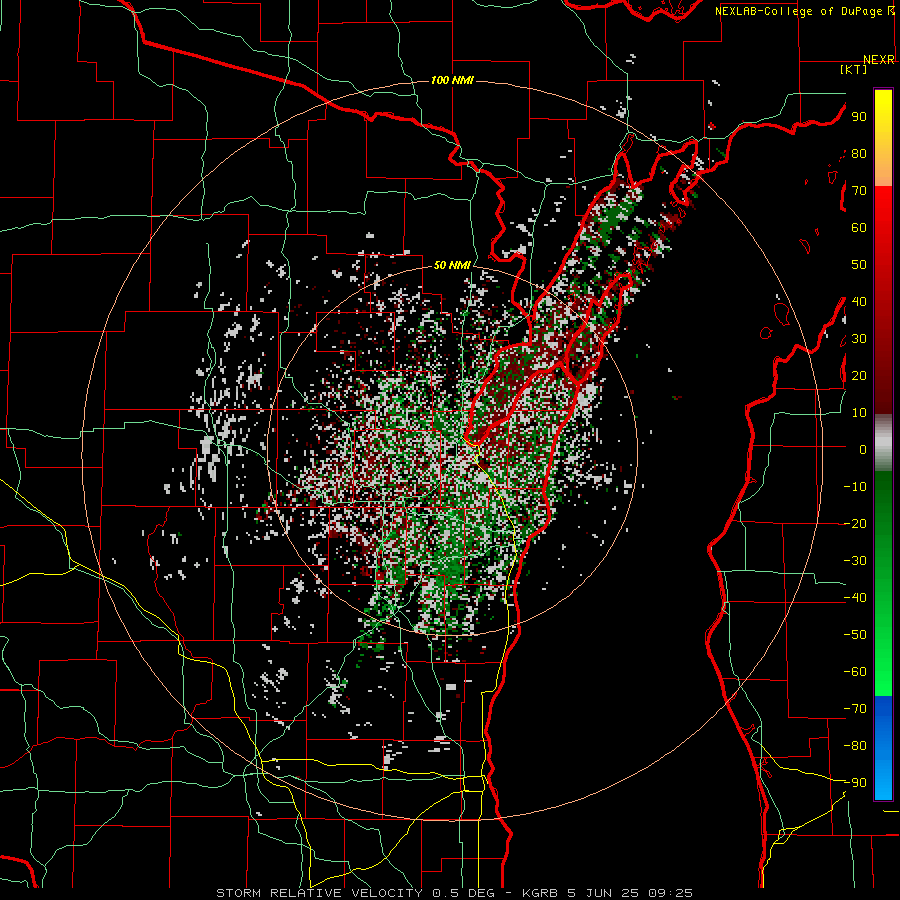Click the 10 value on velocity scale
This screenshot has height=900, width=900.
[x=859, y=413]
